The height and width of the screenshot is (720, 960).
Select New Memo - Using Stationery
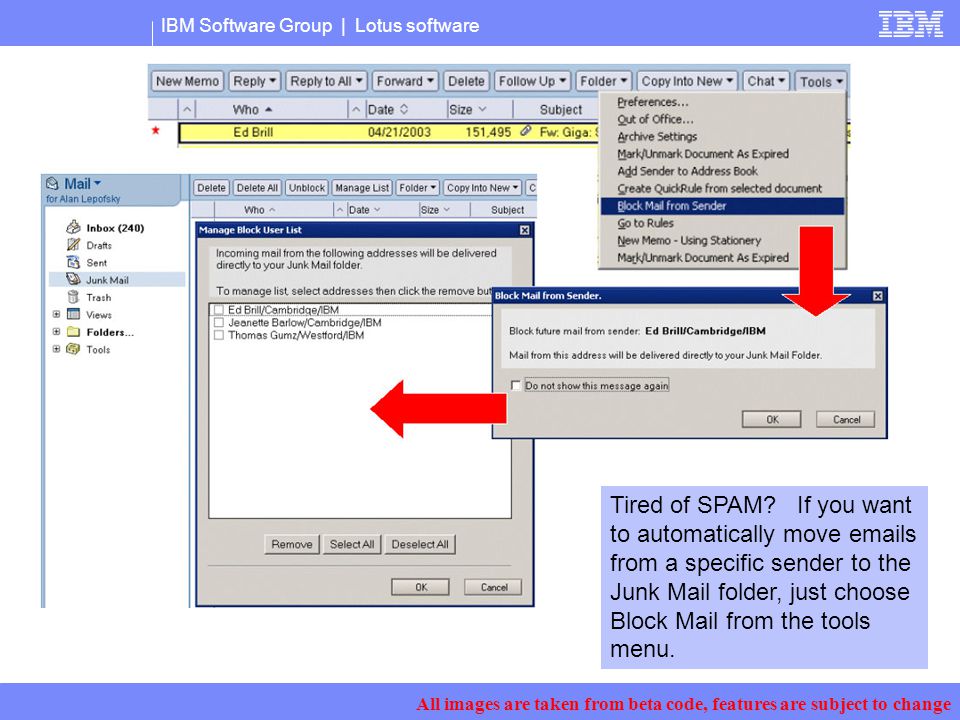(689, 241)
